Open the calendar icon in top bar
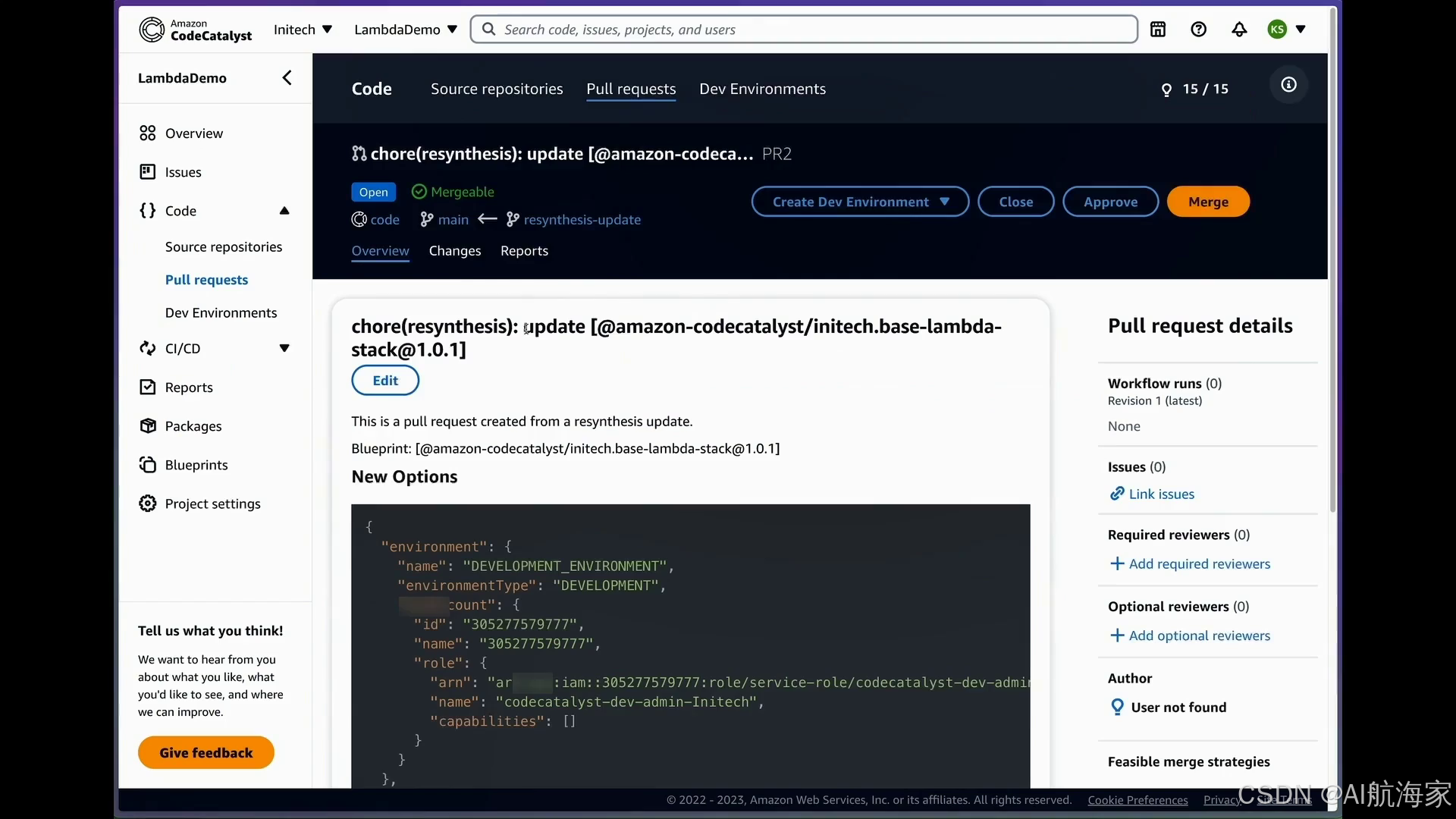 point(1158,30)
